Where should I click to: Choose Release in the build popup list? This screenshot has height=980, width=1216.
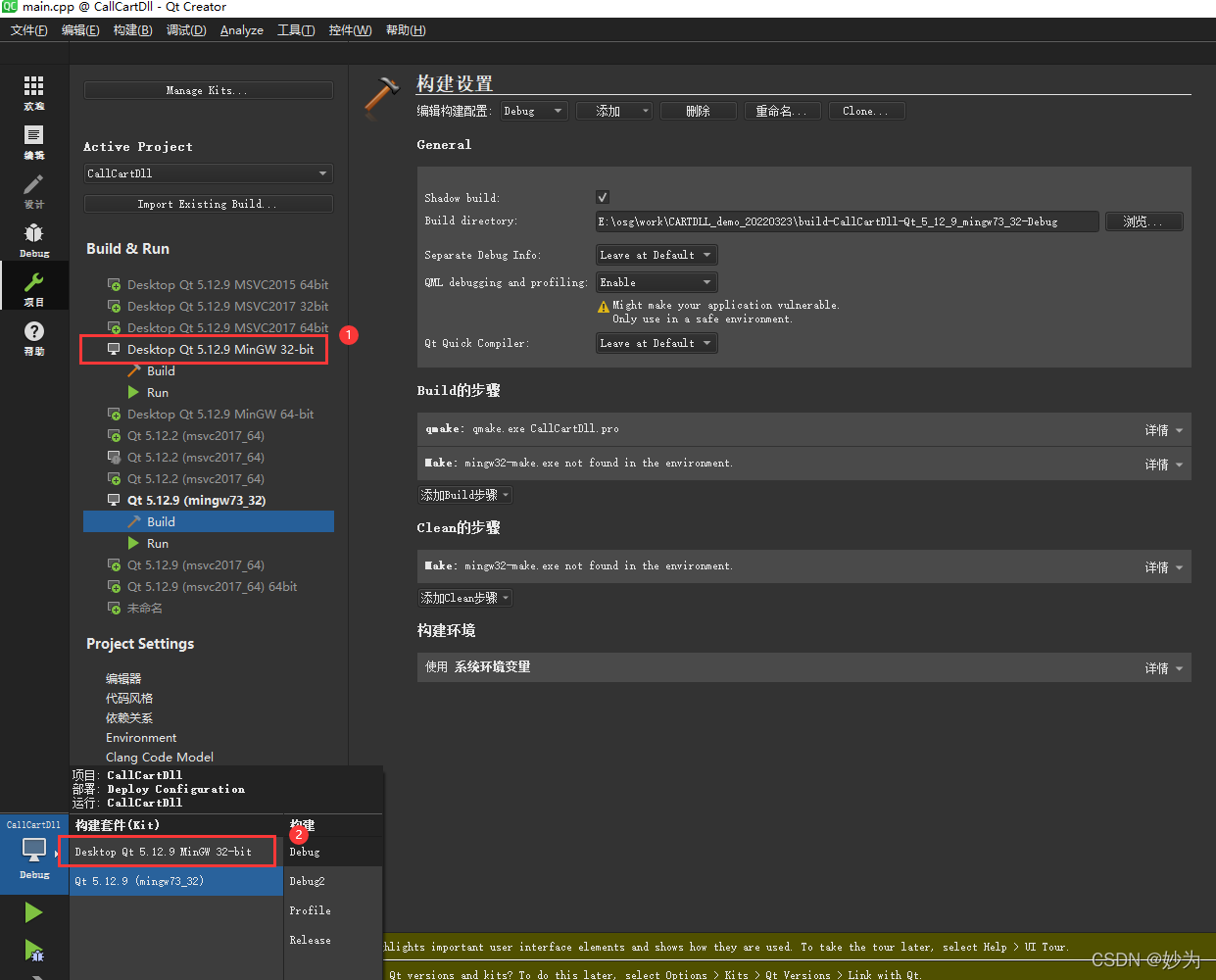pos(333,940)
